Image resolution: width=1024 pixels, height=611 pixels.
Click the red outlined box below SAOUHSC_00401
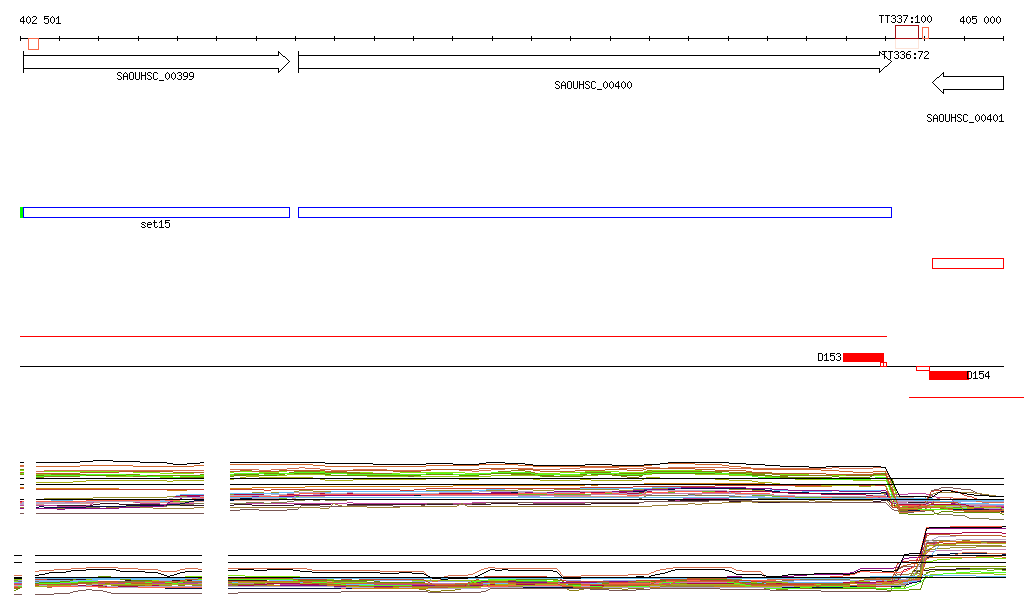click(967, 264)
